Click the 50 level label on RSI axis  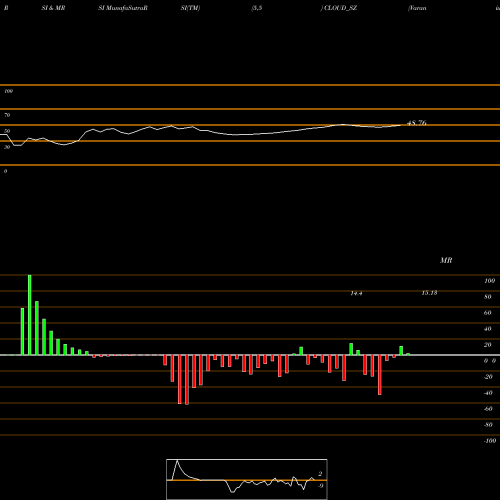click(x=7, y=131)
